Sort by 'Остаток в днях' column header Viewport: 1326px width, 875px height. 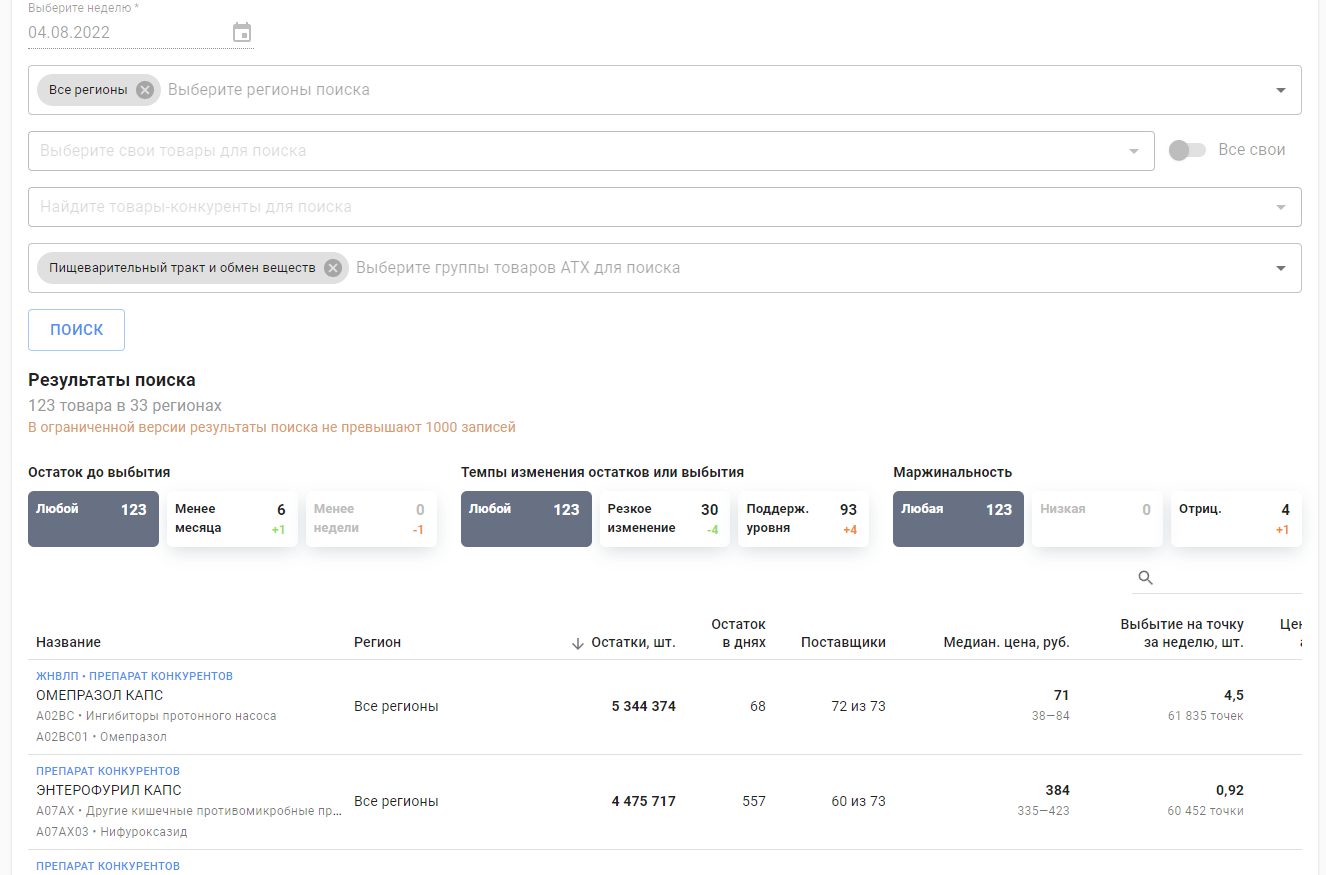(x=738, y=633)
